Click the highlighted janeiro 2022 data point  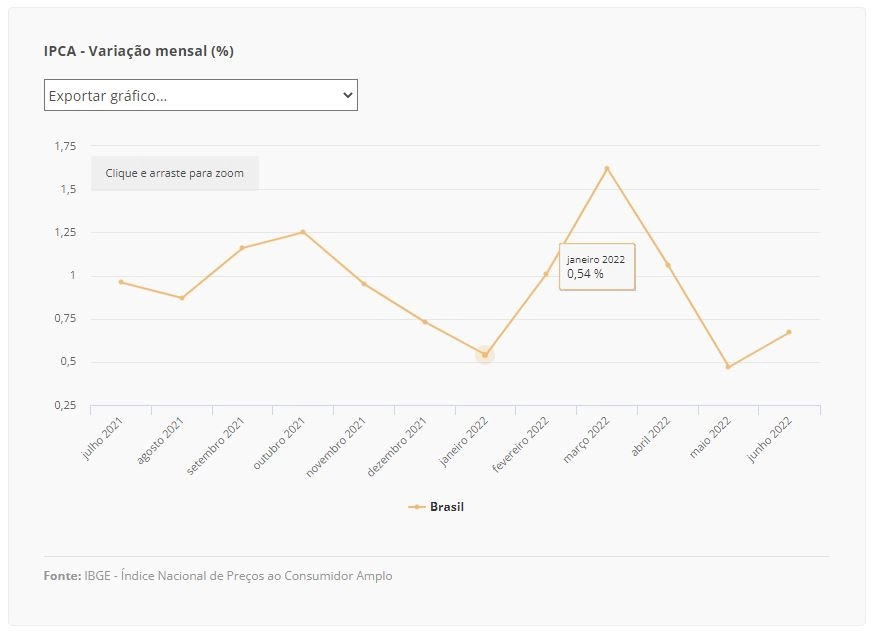(x=485, y=355)
